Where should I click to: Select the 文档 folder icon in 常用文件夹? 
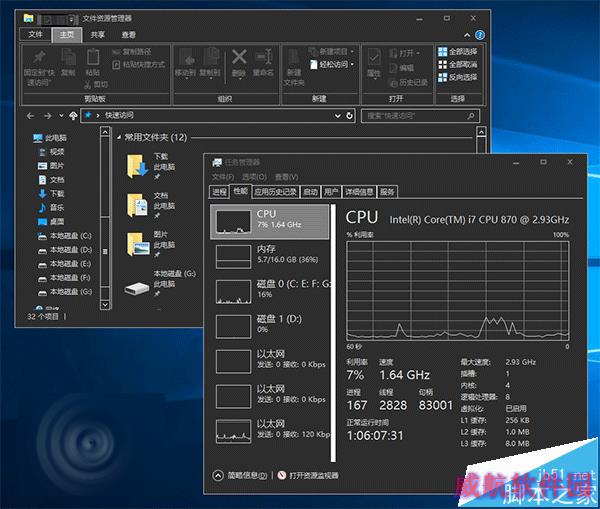coord(137,206)
